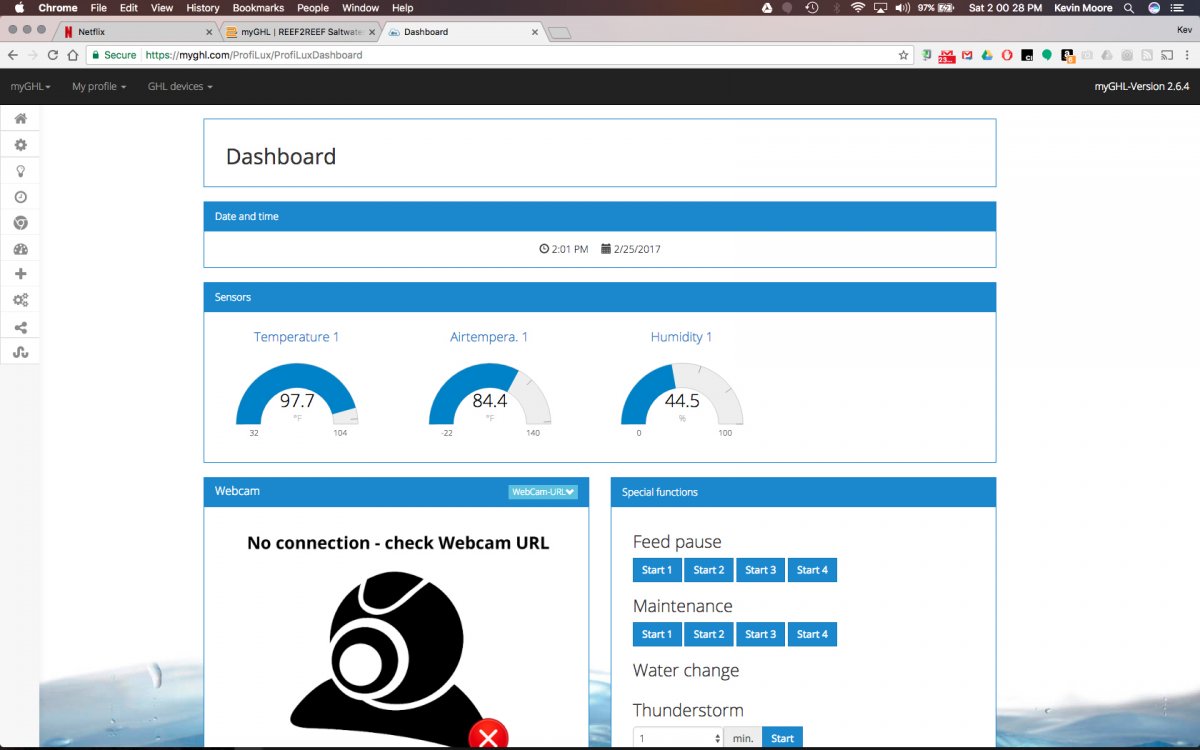Open the home icon in the sidebar
Screen dimensions: 1200x750
(x=20, y=119)
